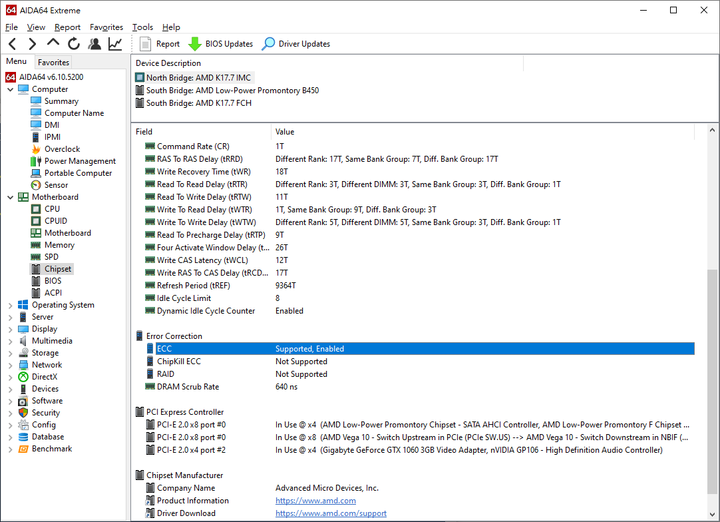The height and width of the screenshot is (522, 720).
Task: Open the graph Report chart icon
Action: tap(115, 44)
